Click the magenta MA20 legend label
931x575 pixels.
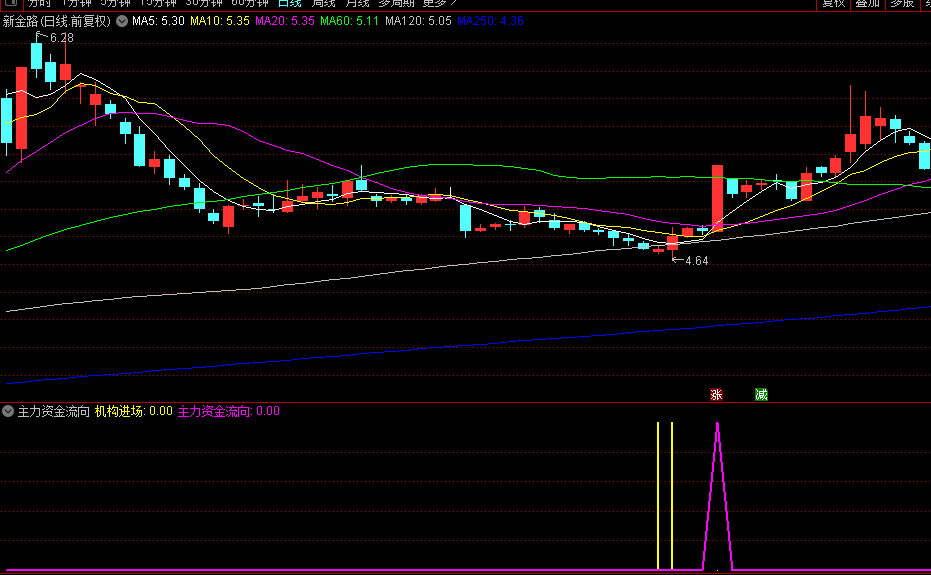coord(285,21)
